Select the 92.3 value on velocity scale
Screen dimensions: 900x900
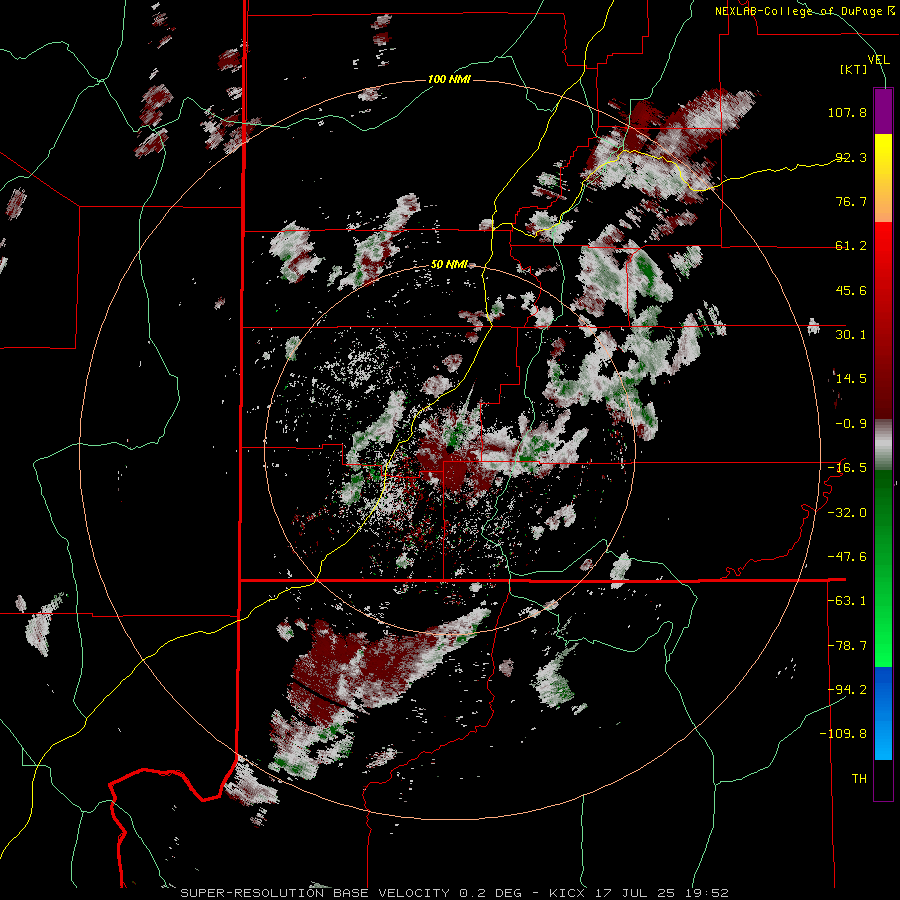pos(851,157)
